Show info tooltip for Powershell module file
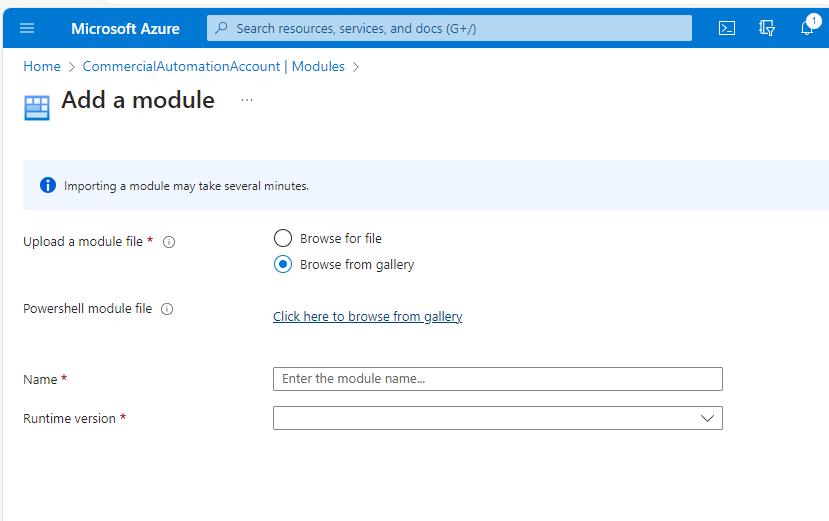 point(167,309)
